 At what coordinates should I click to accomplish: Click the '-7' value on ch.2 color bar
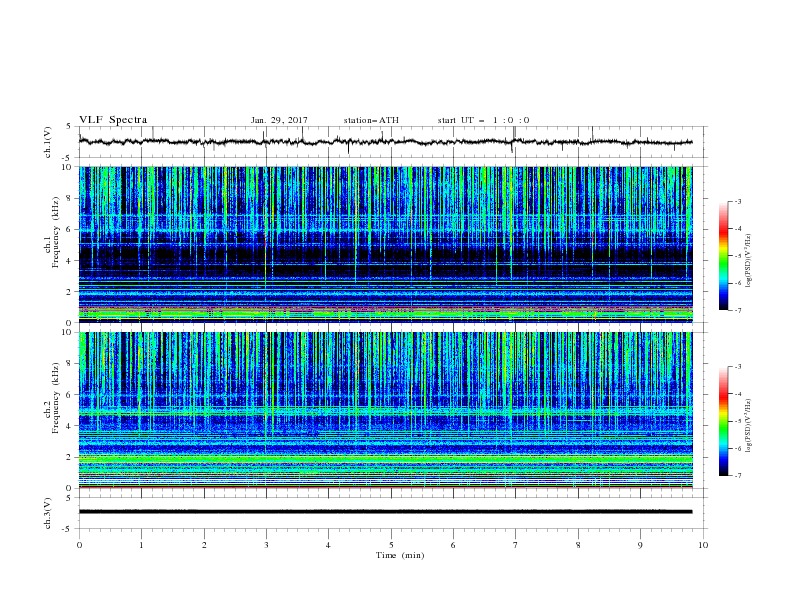click(738, 476)
